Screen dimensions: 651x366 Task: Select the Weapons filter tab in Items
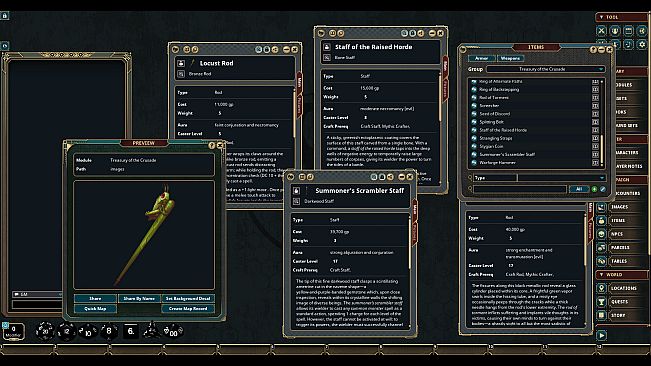click(x=510, y=58)
